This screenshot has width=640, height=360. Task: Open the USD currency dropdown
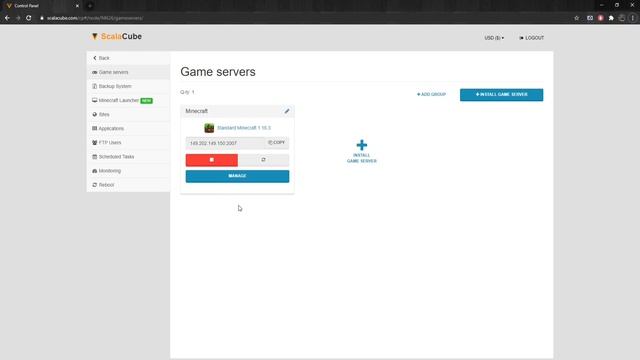click(x=494, y=38)
